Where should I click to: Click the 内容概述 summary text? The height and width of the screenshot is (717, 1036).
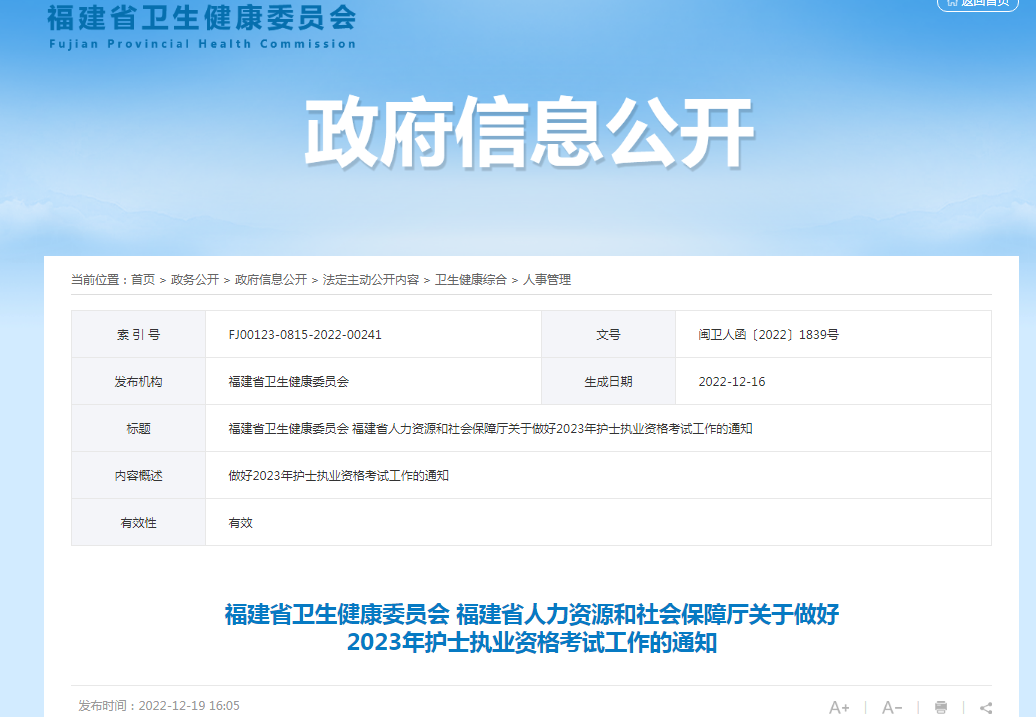point(338,475)
